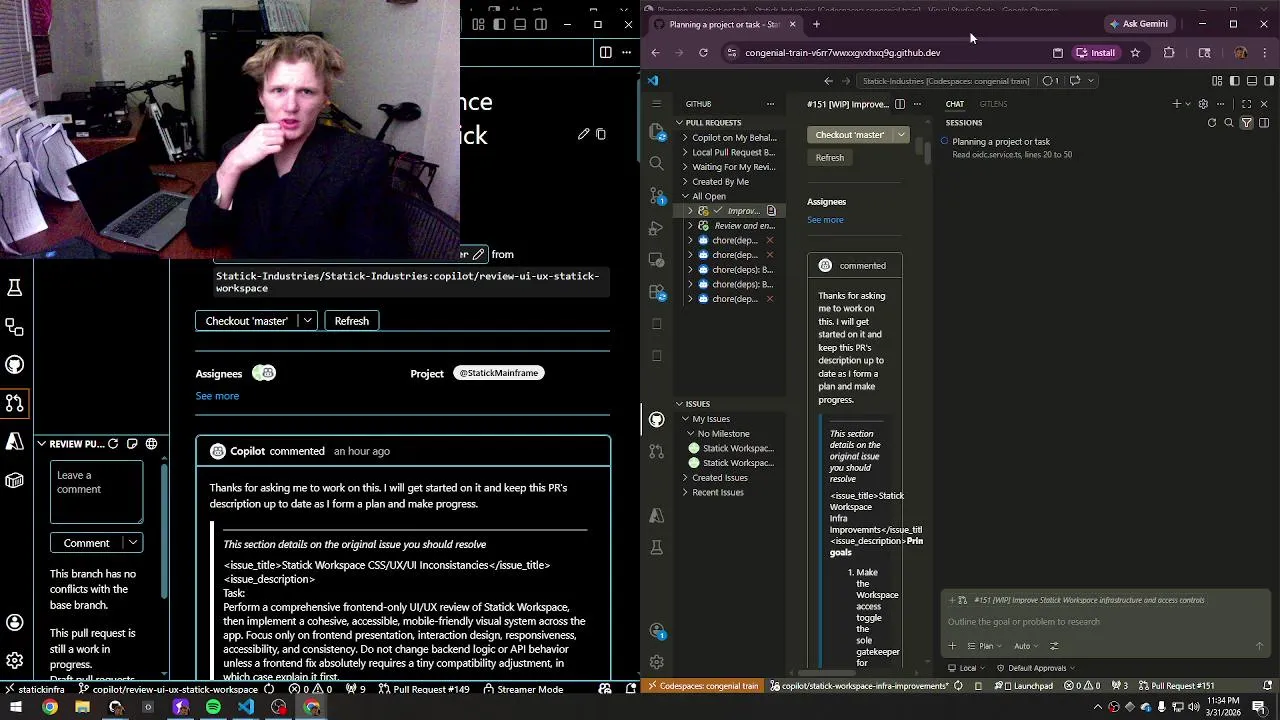
Task: Open Manage gear in Codespaces activity bar
Action: pos(656,662)
